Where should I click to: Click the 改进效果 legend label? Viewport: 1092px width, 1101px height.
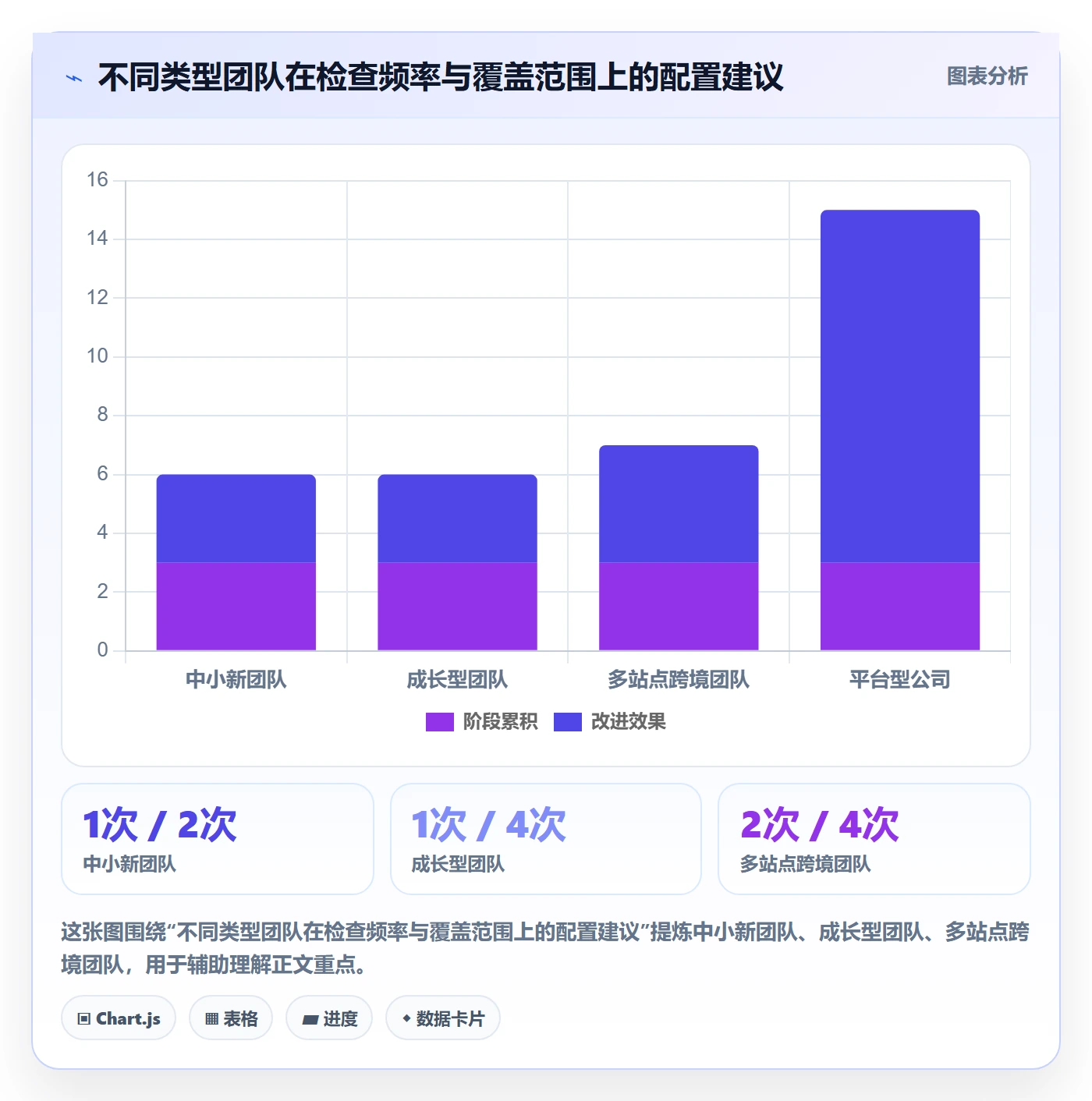click(x=628, y=722)
